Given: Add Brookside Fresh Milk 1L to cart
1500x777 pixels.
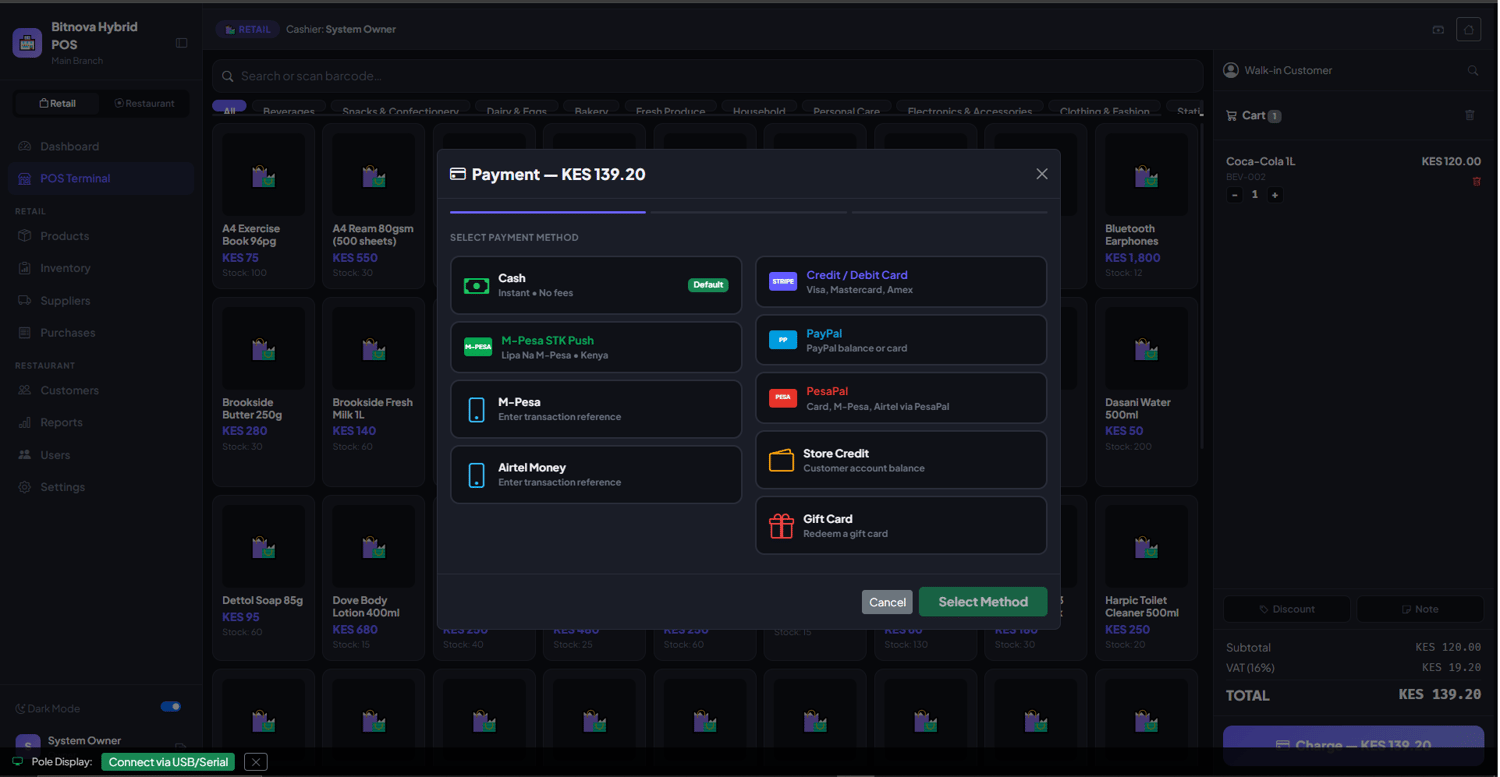Looking at the screenshot, I should click(x=374, y=392).
